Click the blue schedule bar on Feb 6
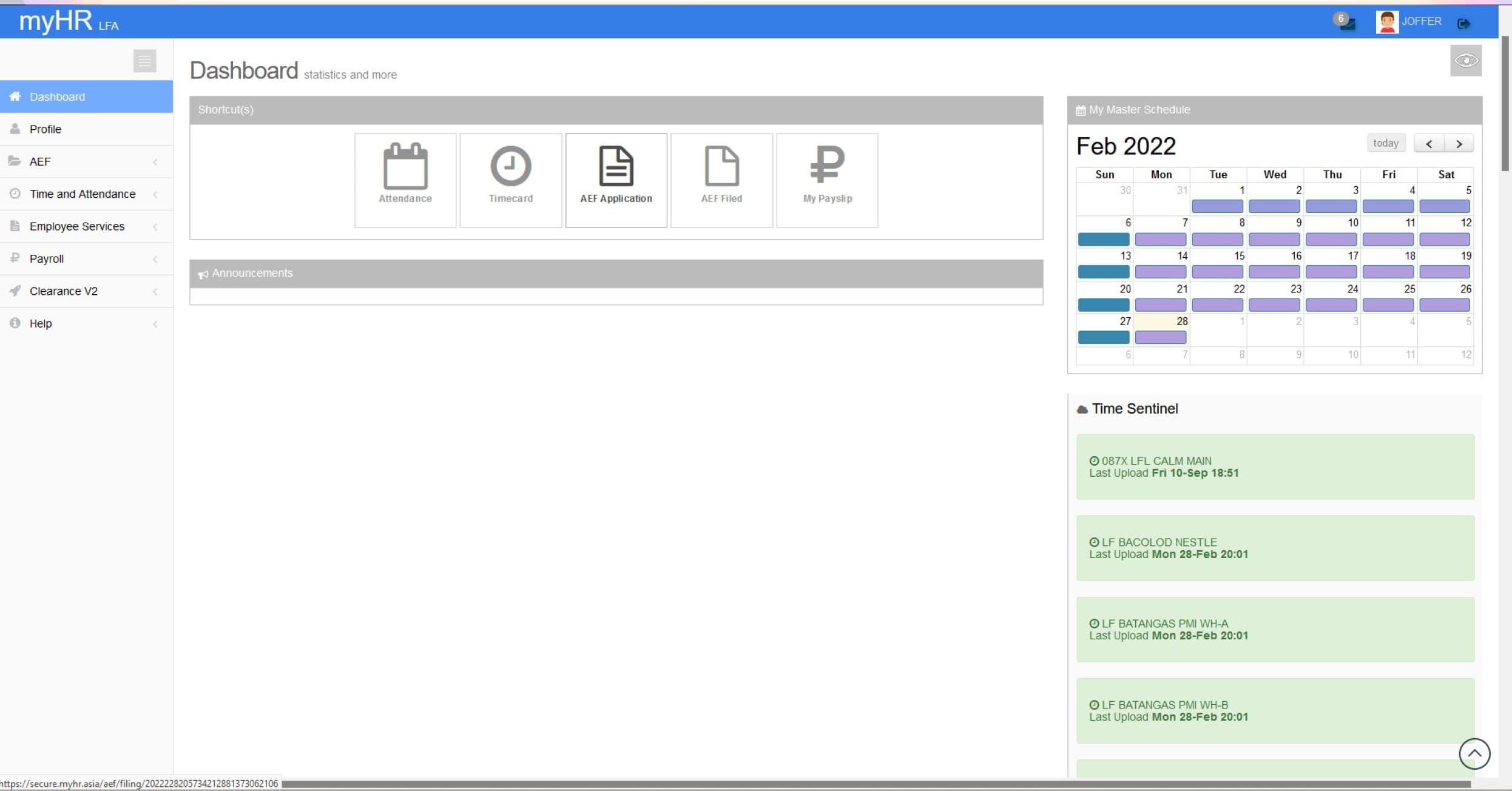Viewport: 1512px width, 791px height. pyautogui.click(x=1103, y=239)
